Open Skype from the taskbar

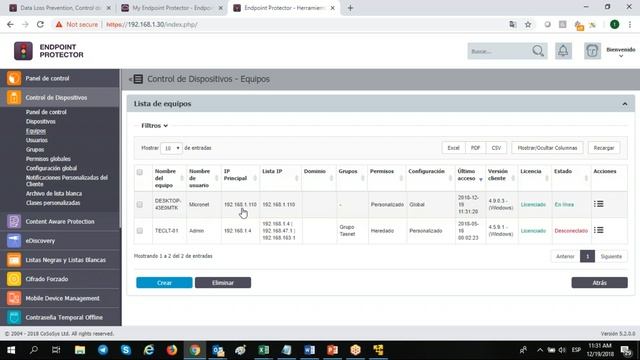(x=126, y=350)
